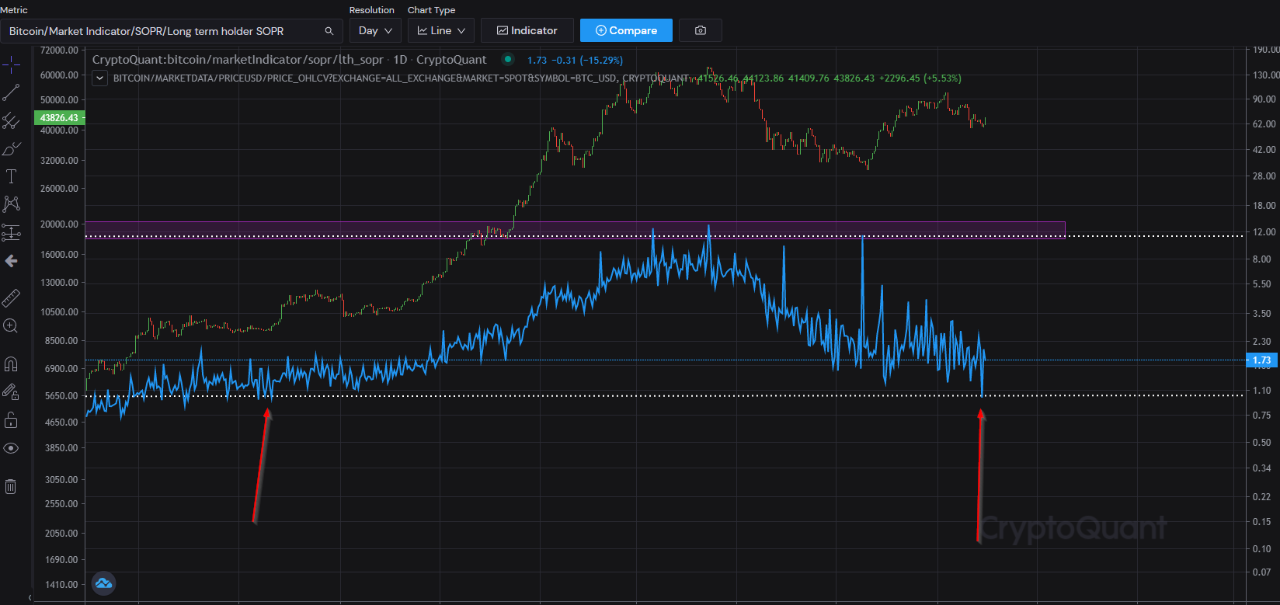Activate the zoom-in tool
Viewport: 1280px width, 605px height.
[12, 325]
